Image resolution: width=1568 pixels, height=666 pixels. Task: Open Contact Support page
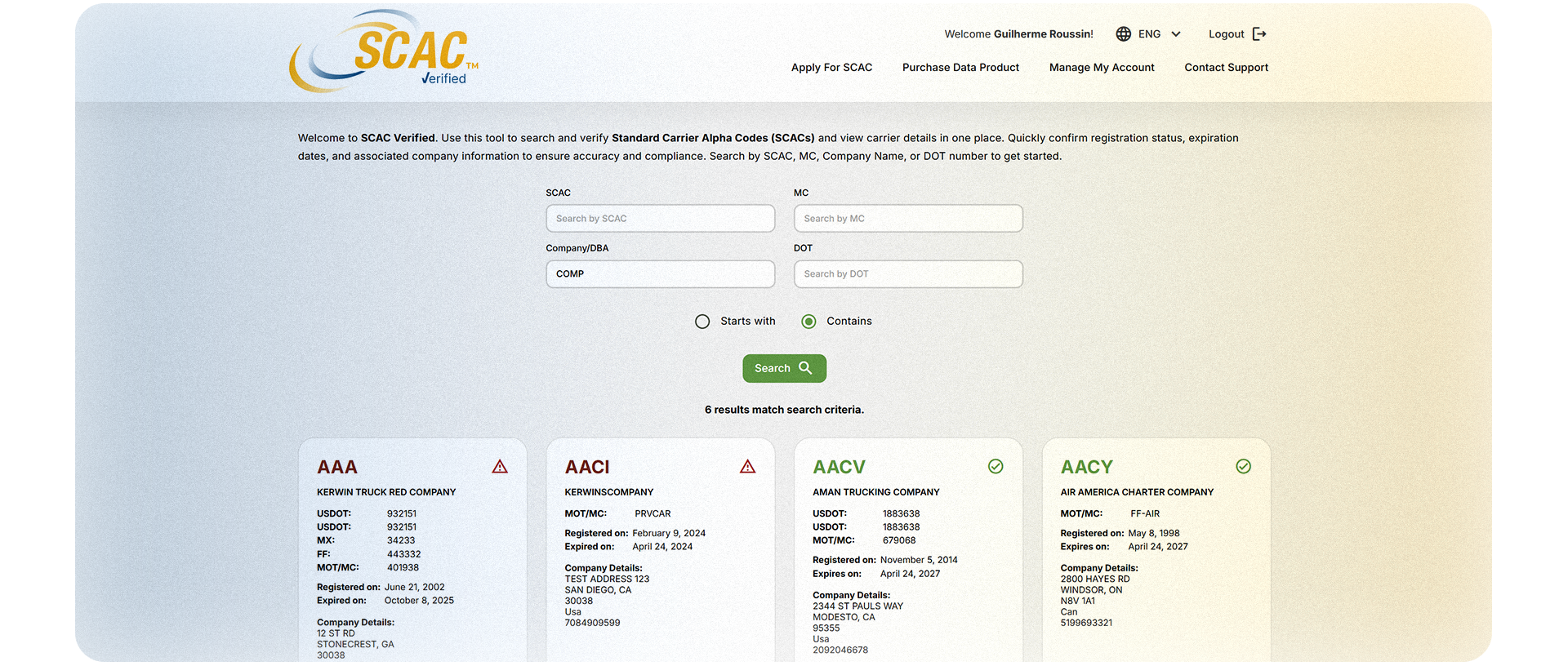pyautogui.click(x=1226, y=68)
